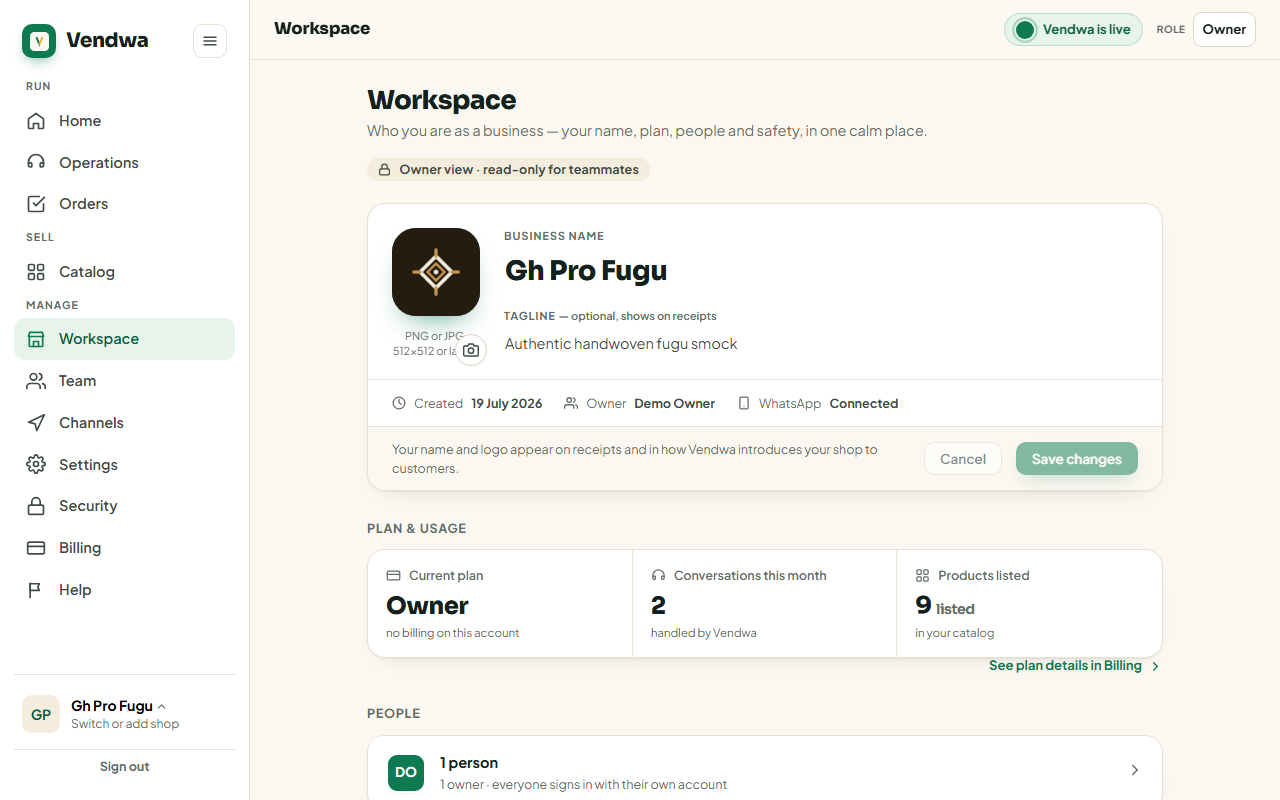This screenshot has height=800, width=1280.
Task: Click 'Owner view · read-only for teammates' badge
Action: [508, 170]
